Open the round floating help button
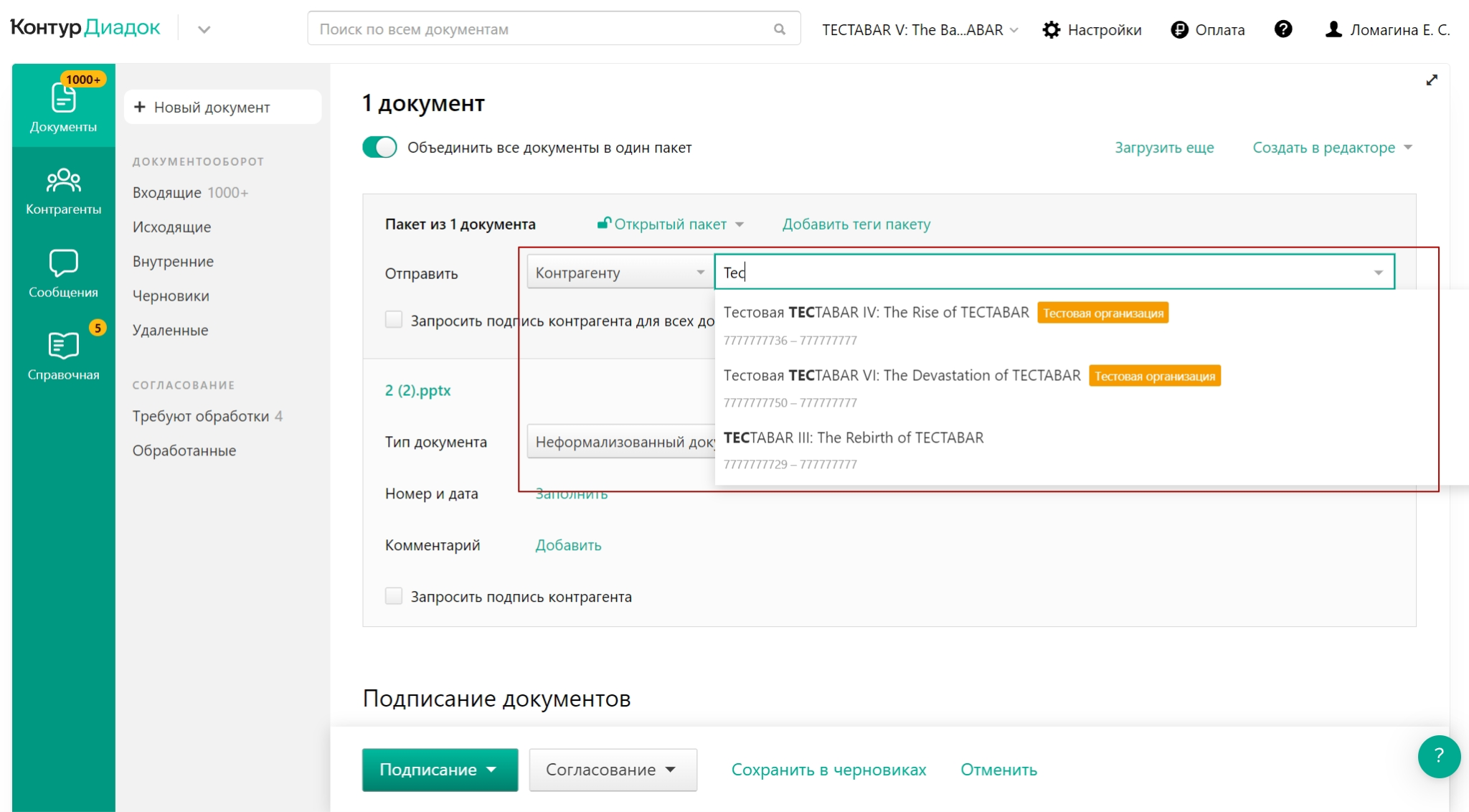This screenshot has width=1469, height=812. (x=1438, y=756)
